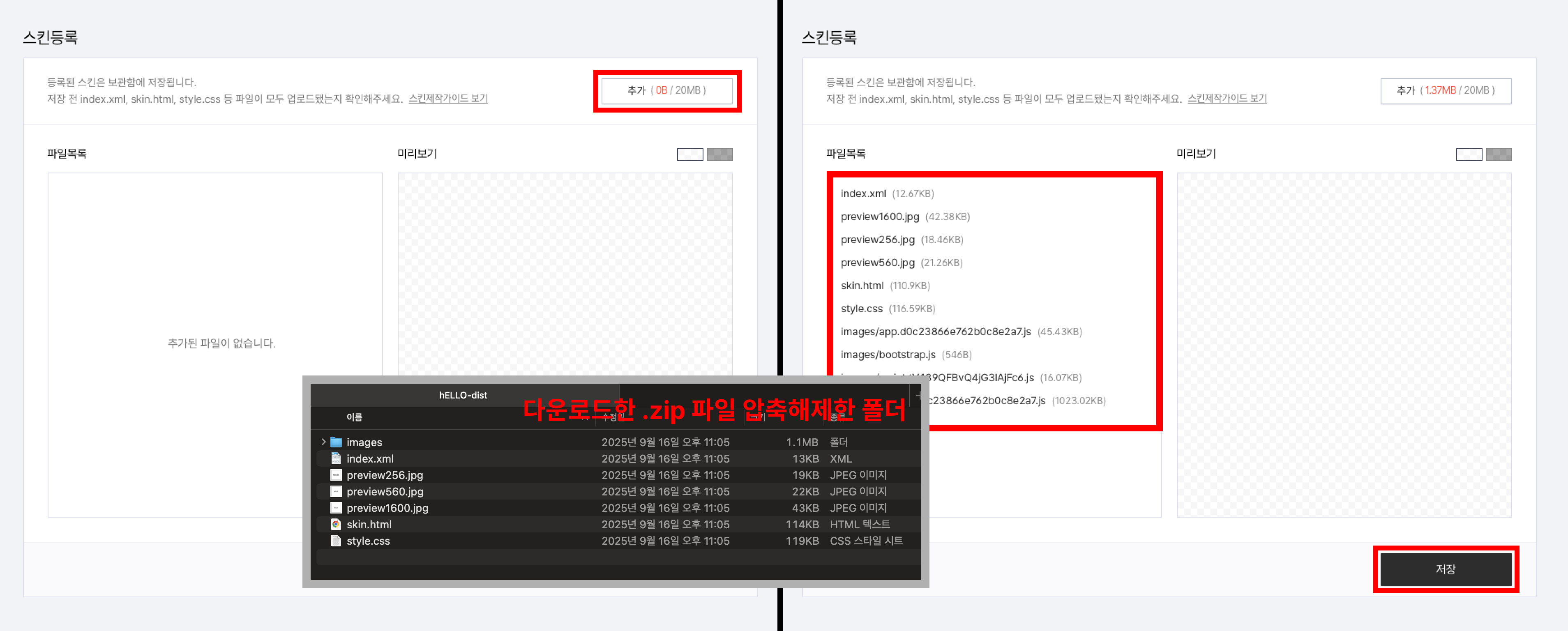
Task: Select the hELLO-dist Finder tab
Action: [463, 396]
